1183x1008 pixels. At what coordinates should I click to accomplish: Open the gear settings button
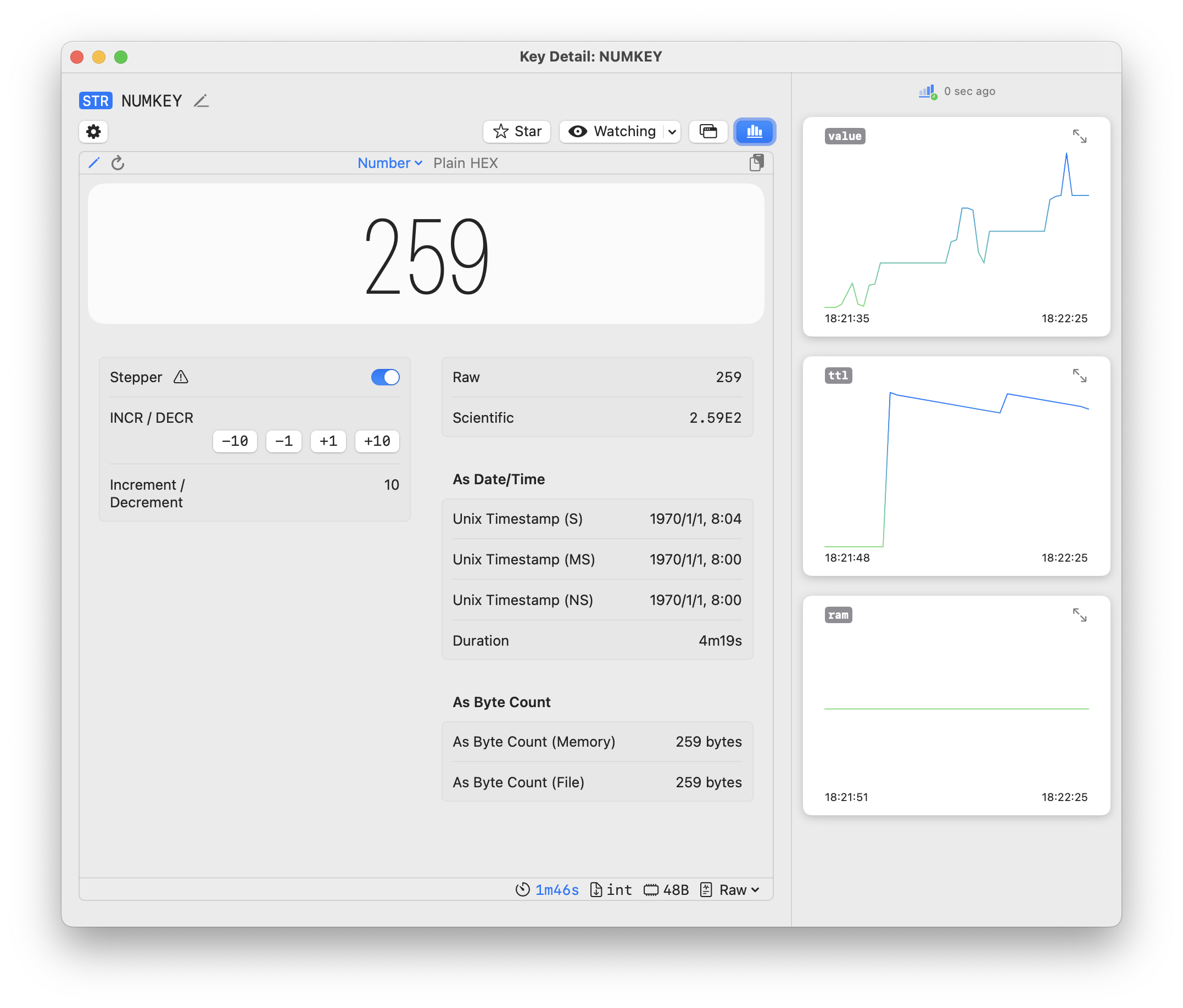(93, 132)
